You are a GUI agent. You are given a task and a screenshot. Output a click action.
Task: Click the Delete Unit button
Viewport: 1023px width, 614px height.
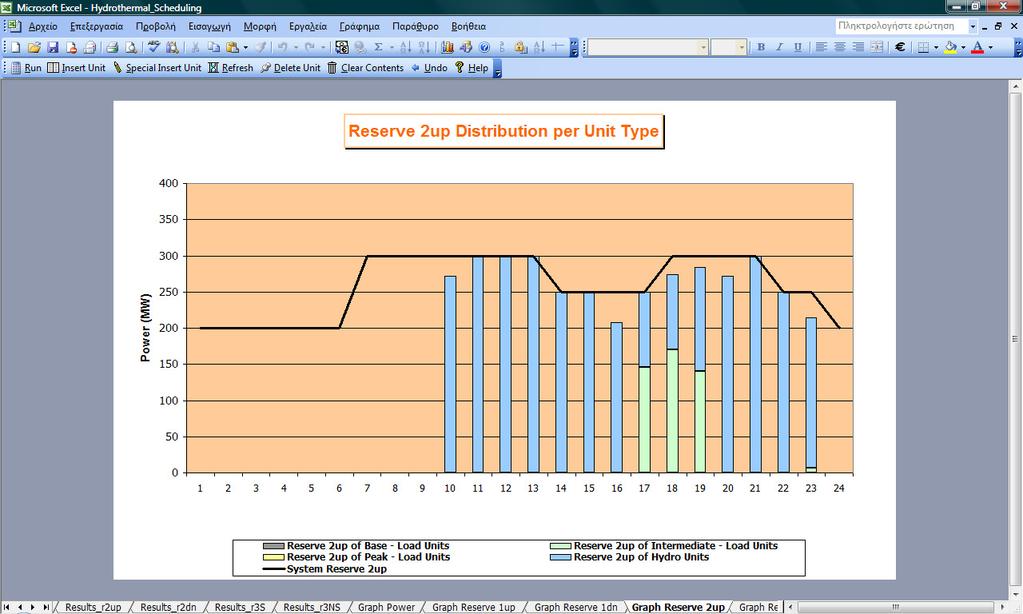[290, 68]
